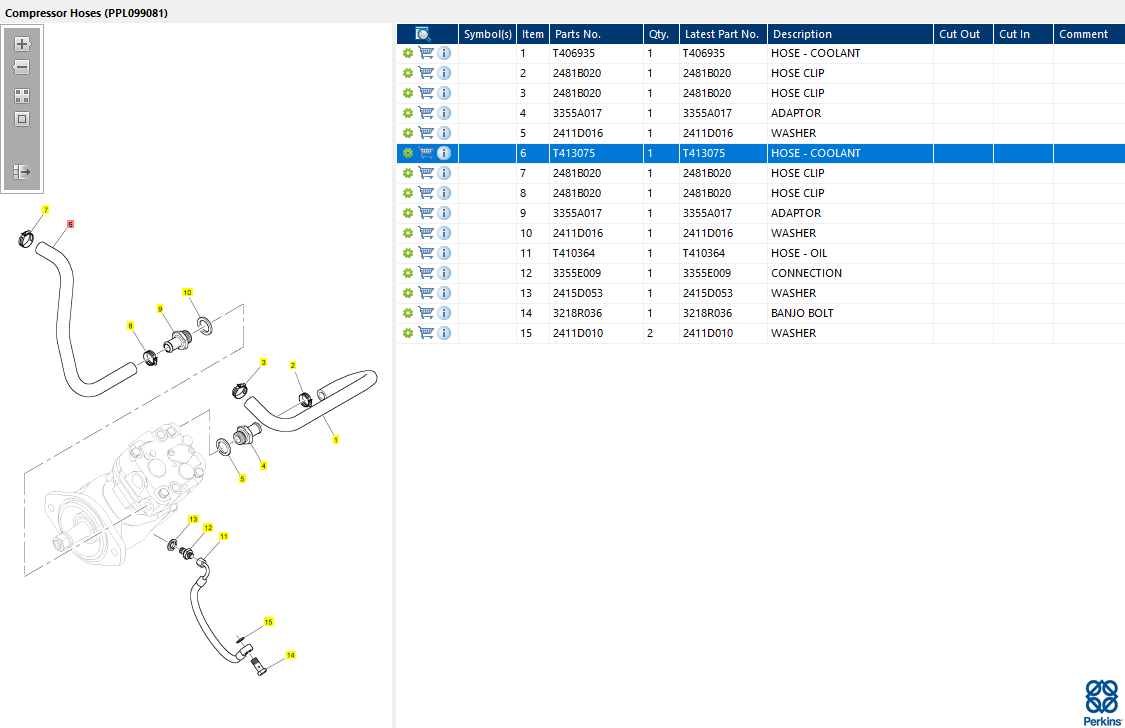Click CONNECTION description cell
This screenshot has height=728, width=1125.
click(x=850, y=273)
